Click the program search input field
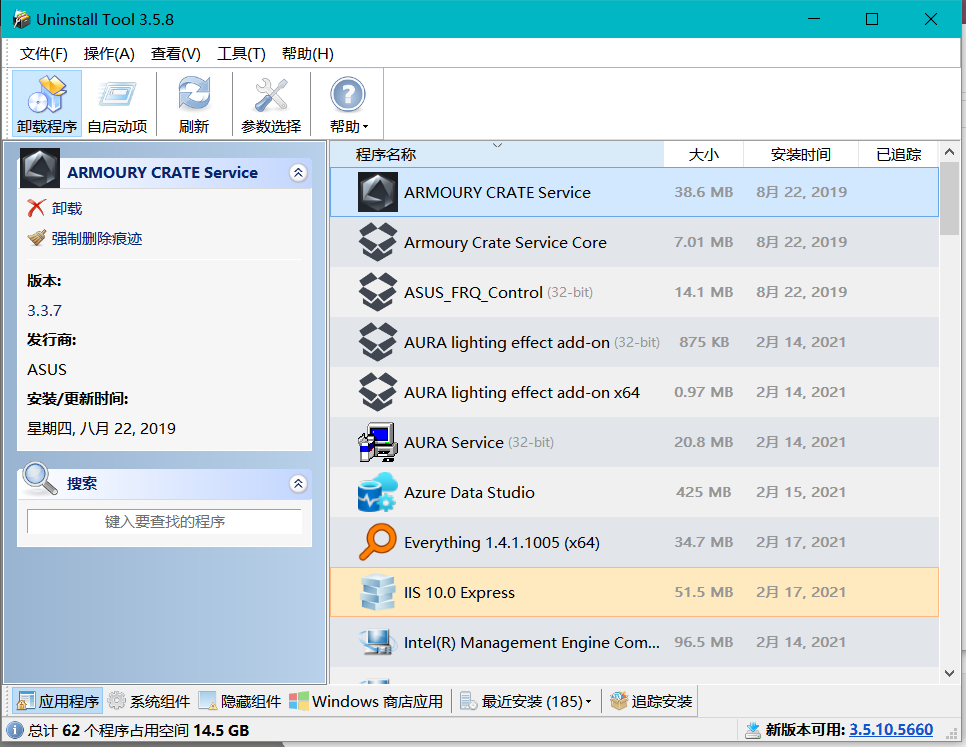Screen dimensions: 966x747 (164, 522)
